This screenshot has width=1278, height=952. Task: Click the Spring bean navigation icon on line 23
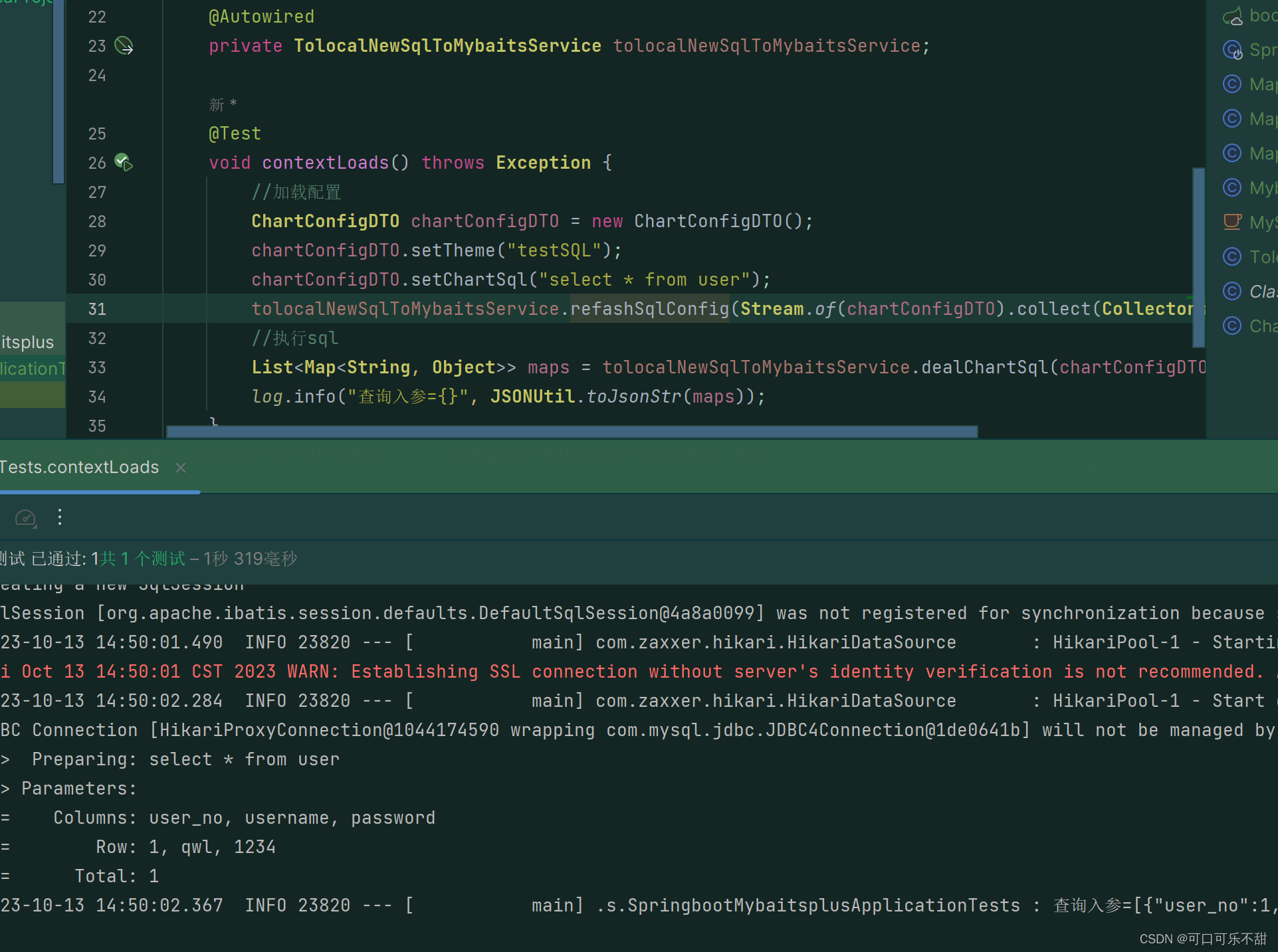click(124, 47)
